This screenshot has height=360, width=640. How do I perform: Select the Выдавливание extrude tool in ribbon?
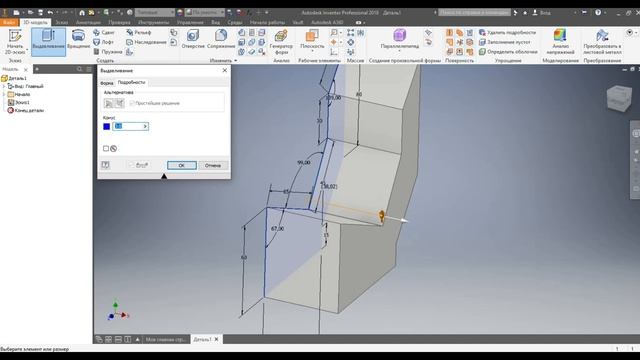coord(48,42)
